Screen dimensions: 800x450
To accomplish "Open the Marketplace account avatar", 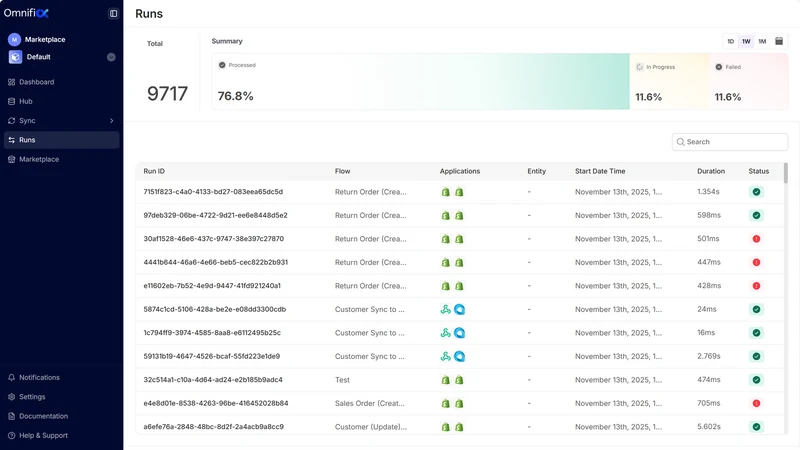I will coord(14,39).
